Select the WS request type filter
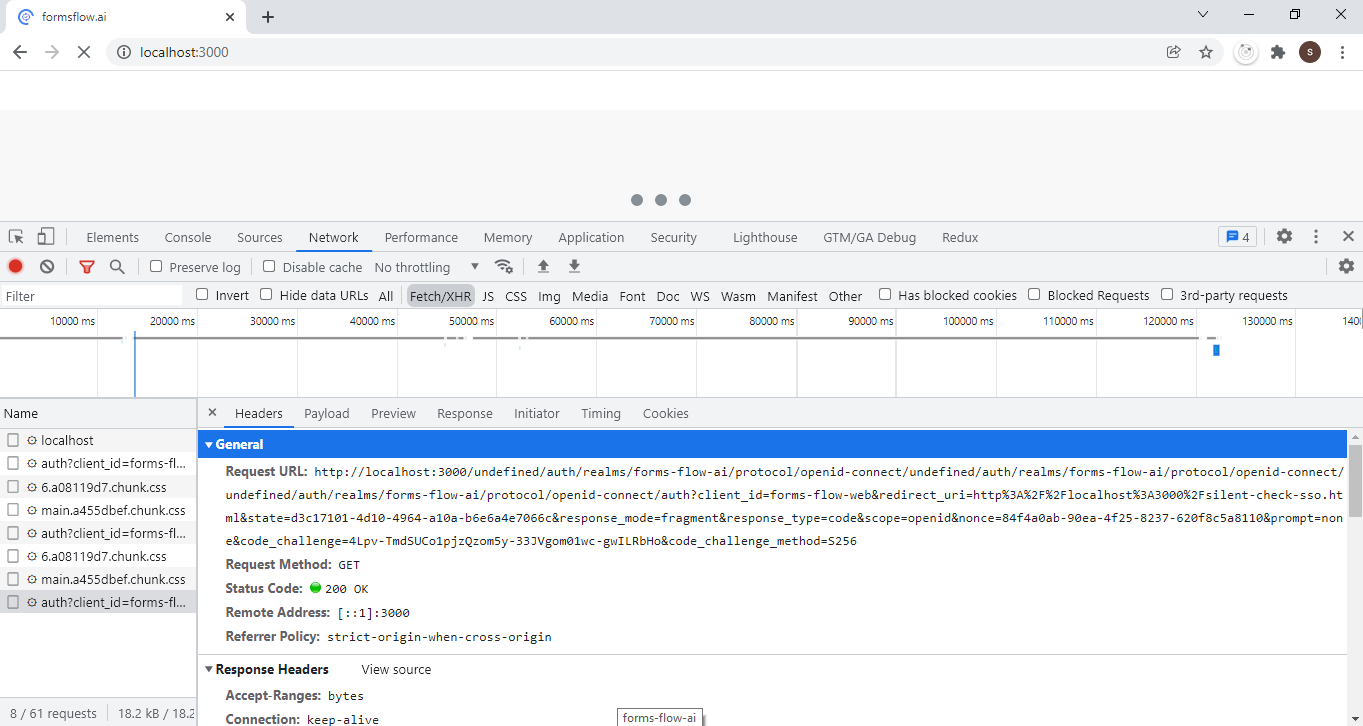Screen dimensions: 1363x726 [699, 294]
